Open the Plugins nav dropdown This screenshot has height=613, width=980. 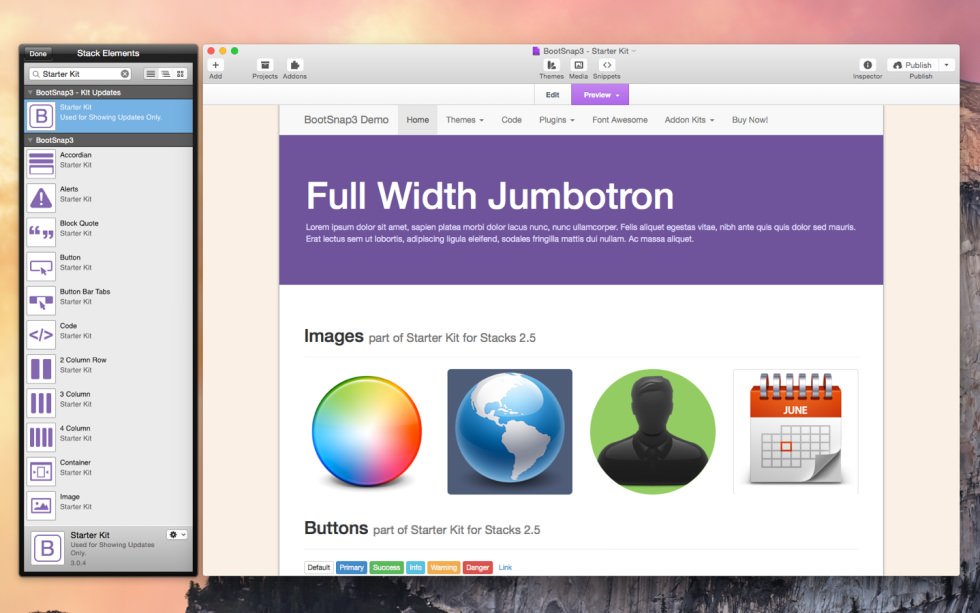coord(556,120)
